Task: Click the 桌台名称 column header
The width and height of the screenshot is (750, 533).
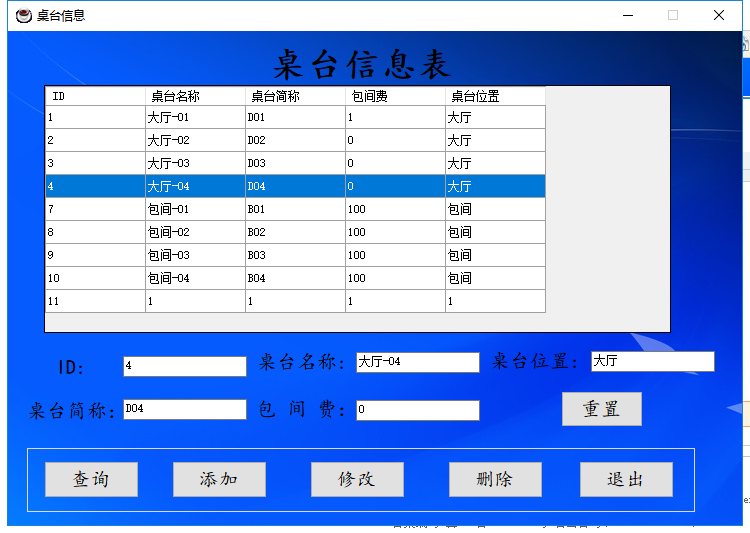Action: coord(195,96)
